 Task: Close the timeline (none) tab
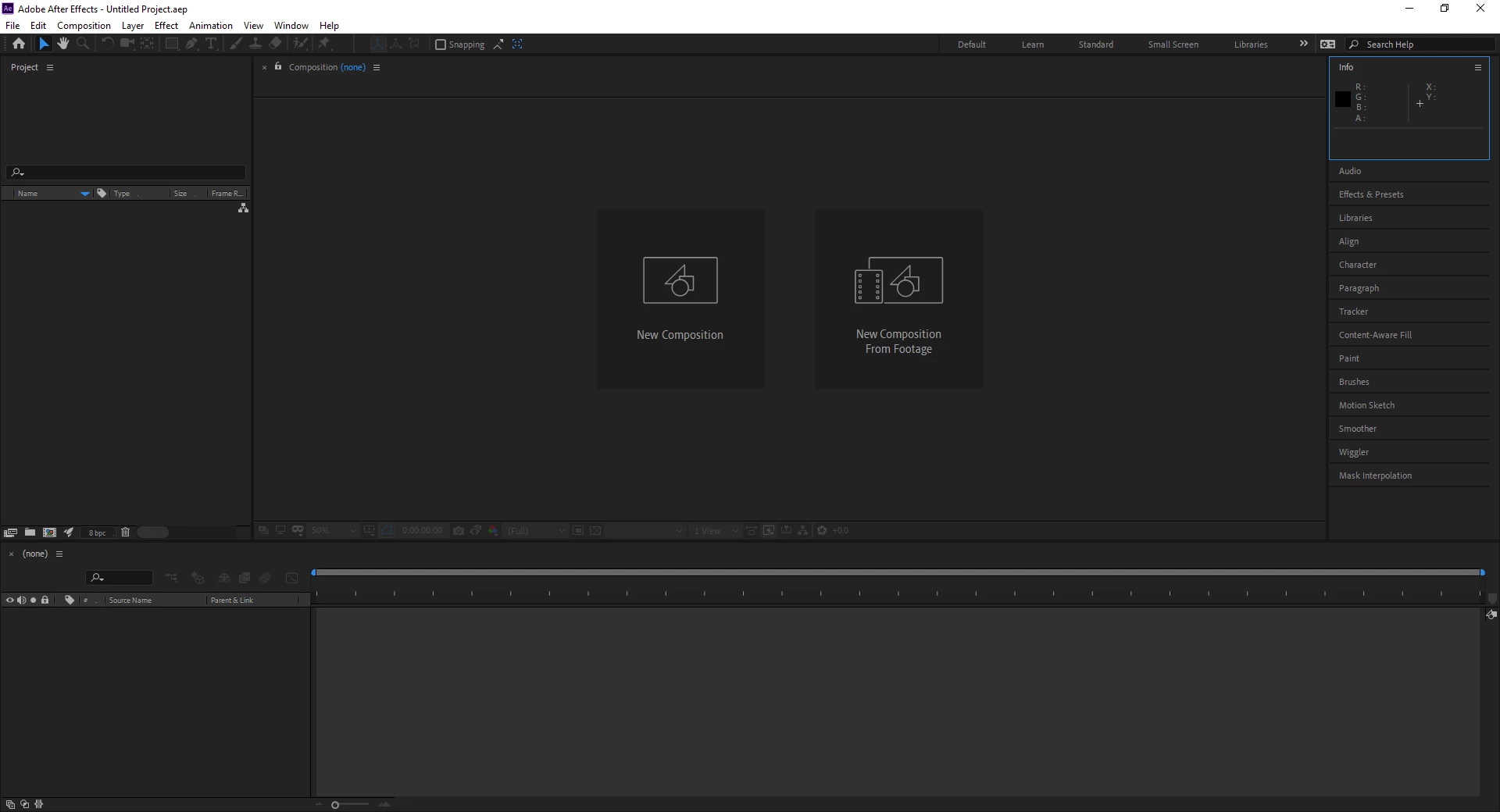11,554
